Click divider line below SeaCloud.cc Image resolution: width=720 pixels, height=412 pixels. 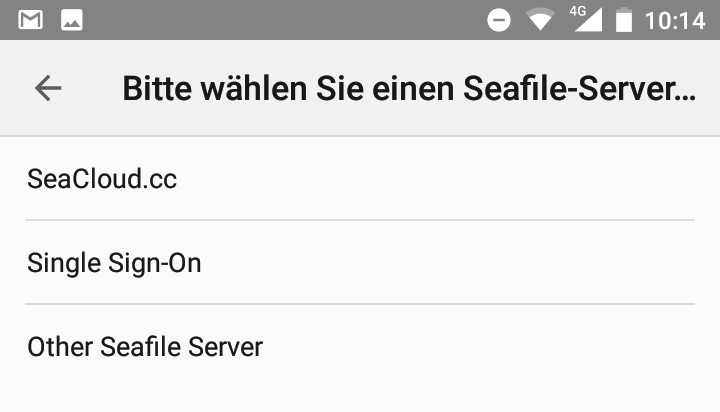(x=360, y=220)
